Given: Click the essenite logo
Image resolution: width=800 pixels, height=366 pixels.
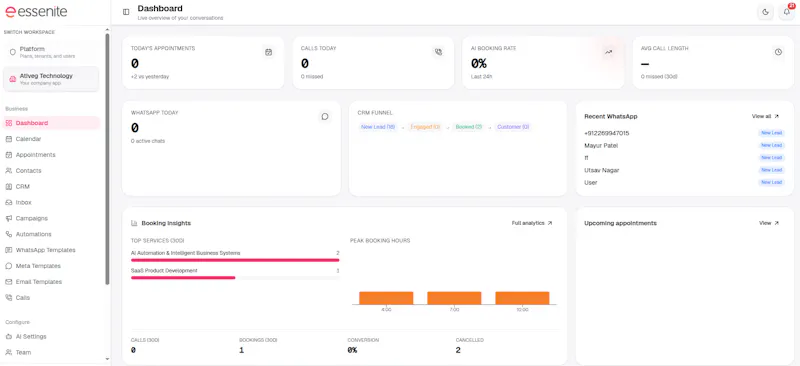Looking at the screenshot, I should [36, 12].
